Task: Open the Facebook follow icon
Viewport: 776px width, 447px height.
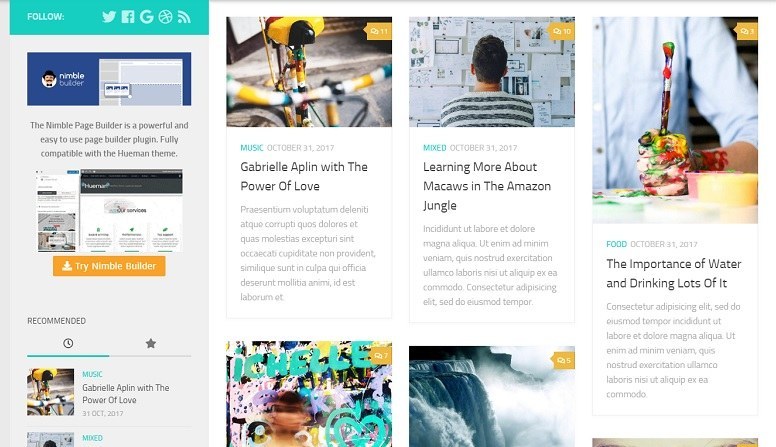Action: click(128, 17)
